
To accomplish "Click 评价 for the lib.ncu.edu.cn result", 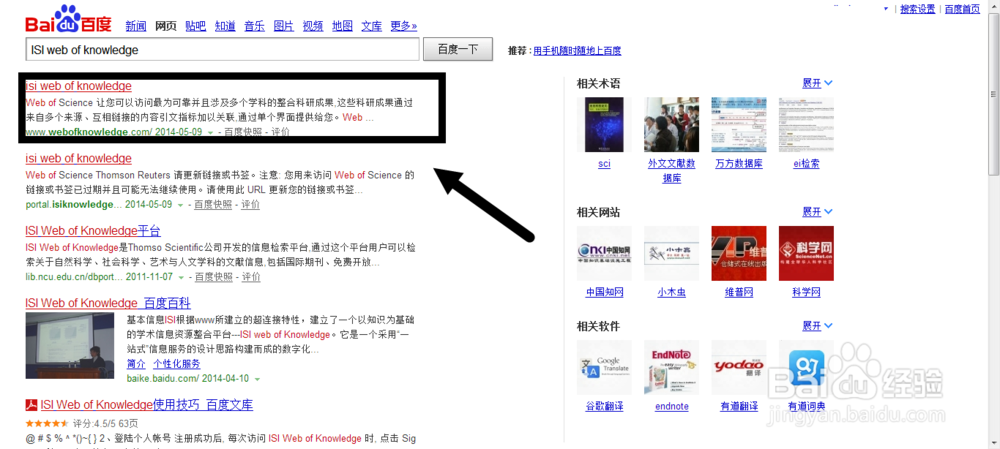I will click(251, 277).
